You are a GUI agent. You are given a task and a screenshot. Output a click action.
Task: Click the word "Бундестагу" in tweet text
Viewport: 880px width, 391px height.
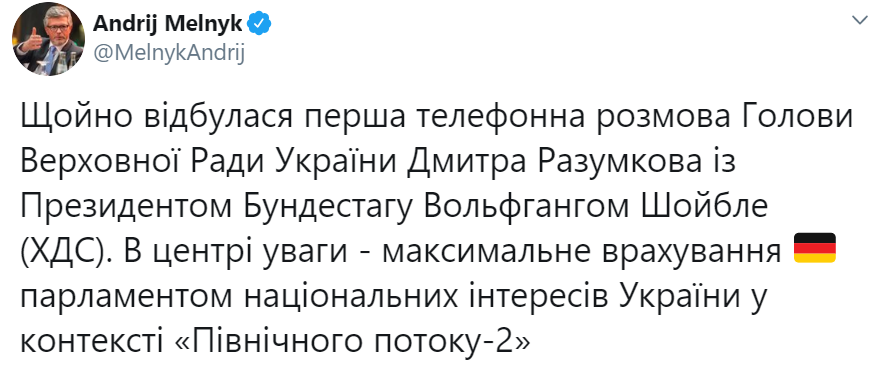327,208
